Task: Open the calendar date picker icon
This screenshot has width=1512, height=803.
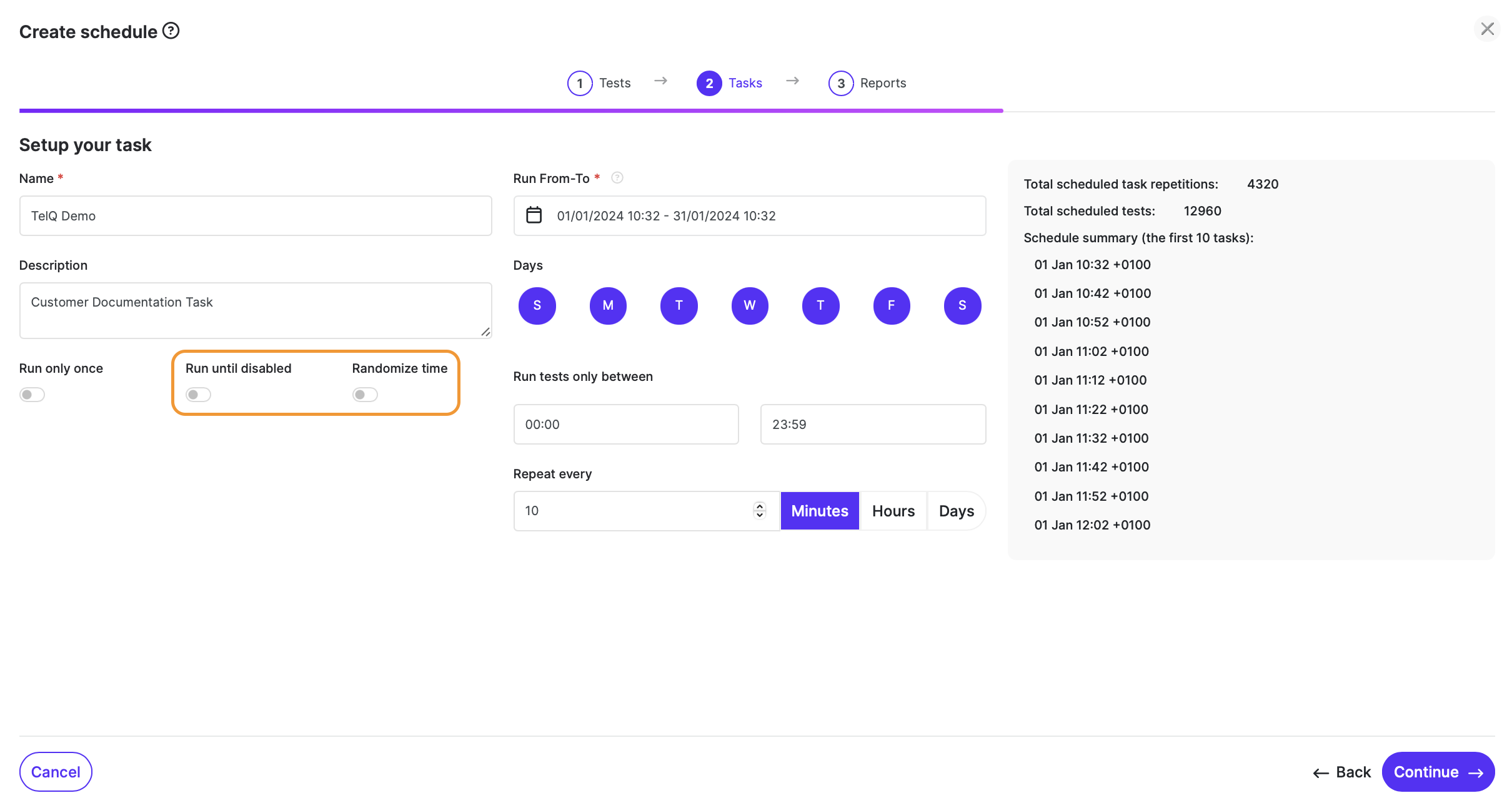Action: point(534,215)
